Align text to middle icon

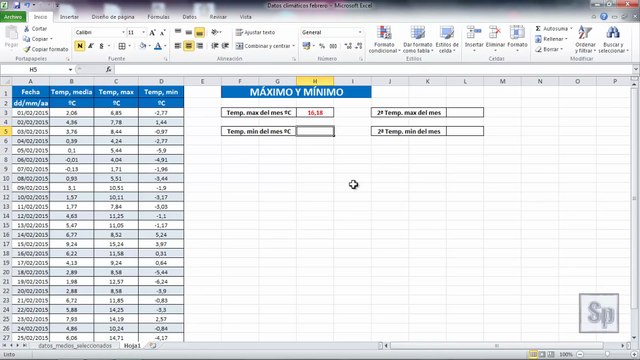pyautogui.click(x=189, y=32)
